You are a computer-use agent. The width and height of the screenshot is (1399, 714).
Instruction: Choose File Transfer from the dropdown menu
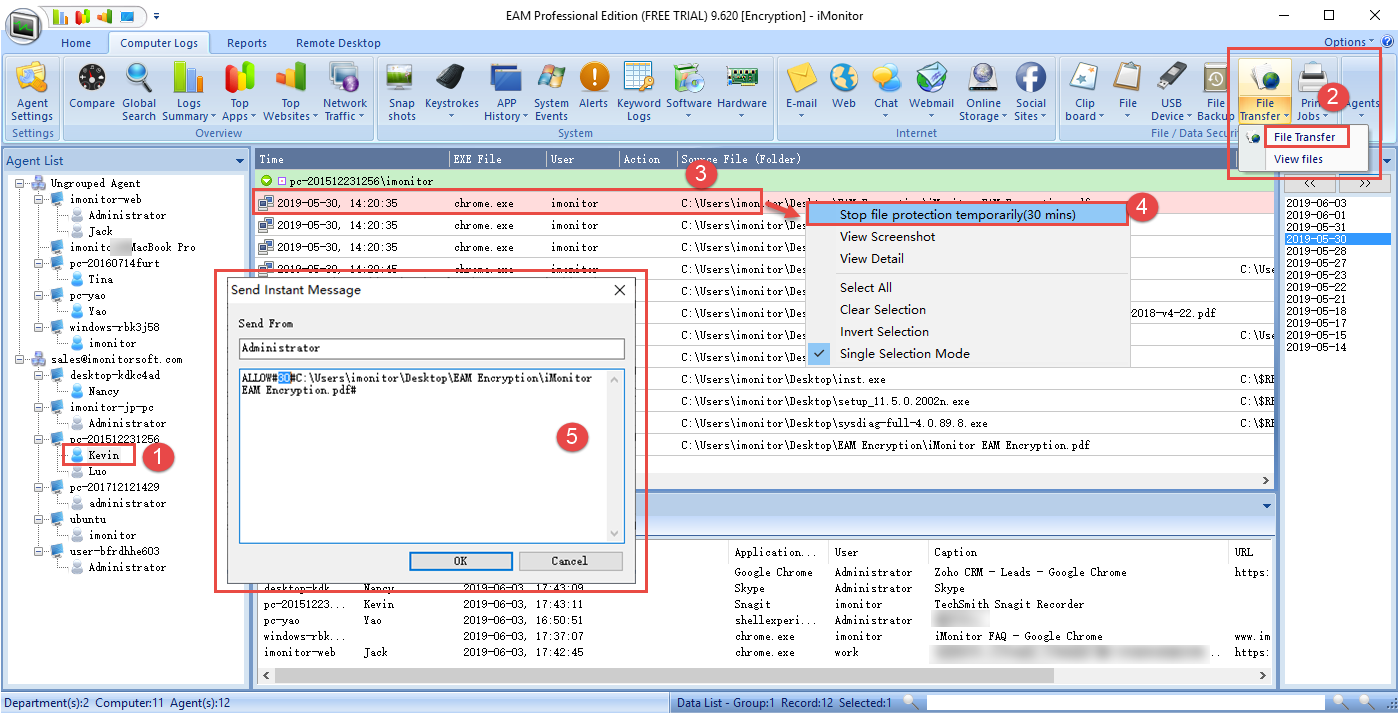[1304, 137]
